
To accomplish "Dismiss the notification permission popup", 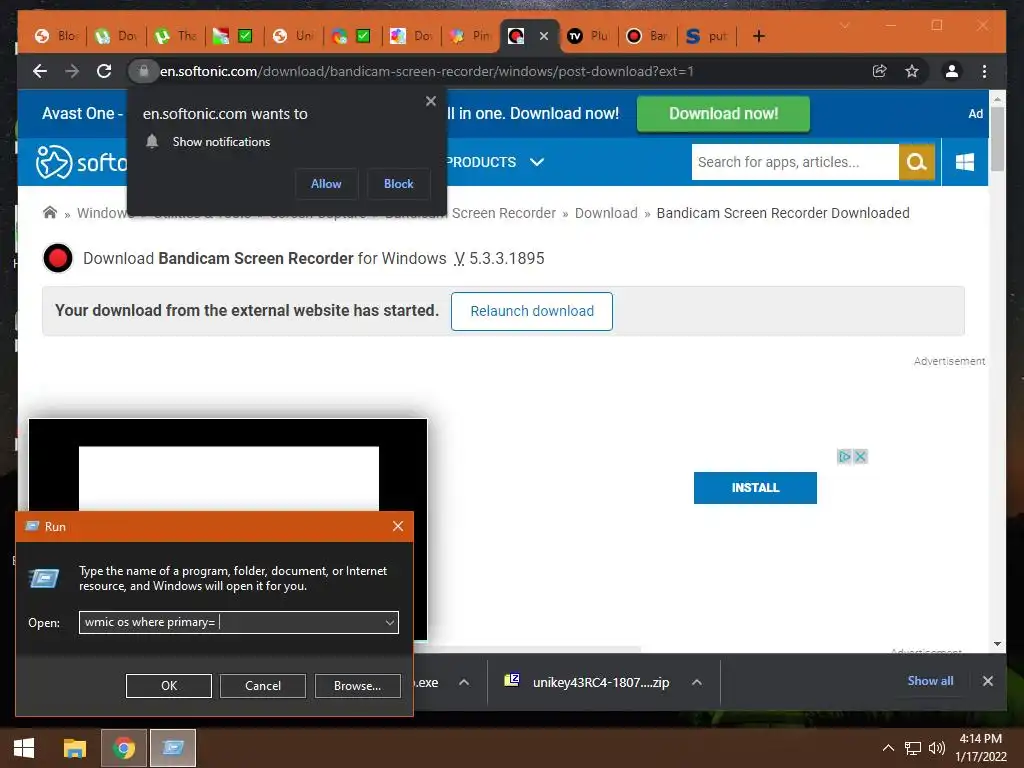I will point(430,101).
